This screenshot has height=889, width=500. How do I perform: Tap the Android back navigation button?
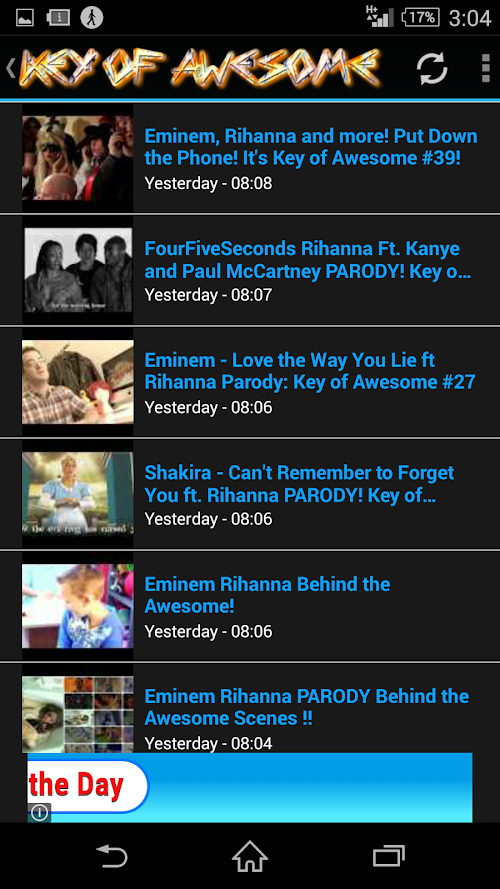click(112, 856)
